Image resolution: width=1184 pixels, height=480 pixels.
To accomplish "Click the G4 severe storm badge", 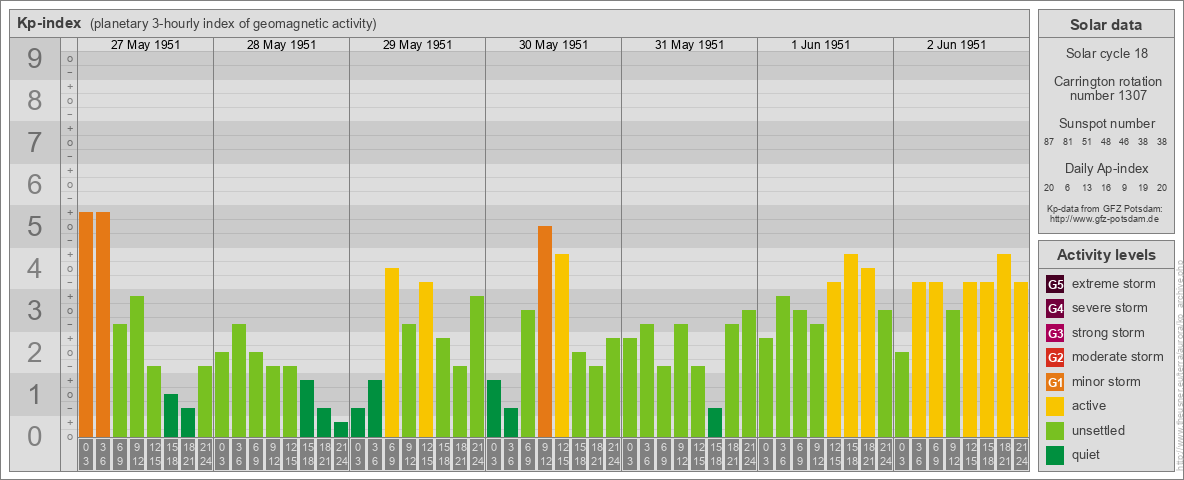I will tap(1055, 308).
